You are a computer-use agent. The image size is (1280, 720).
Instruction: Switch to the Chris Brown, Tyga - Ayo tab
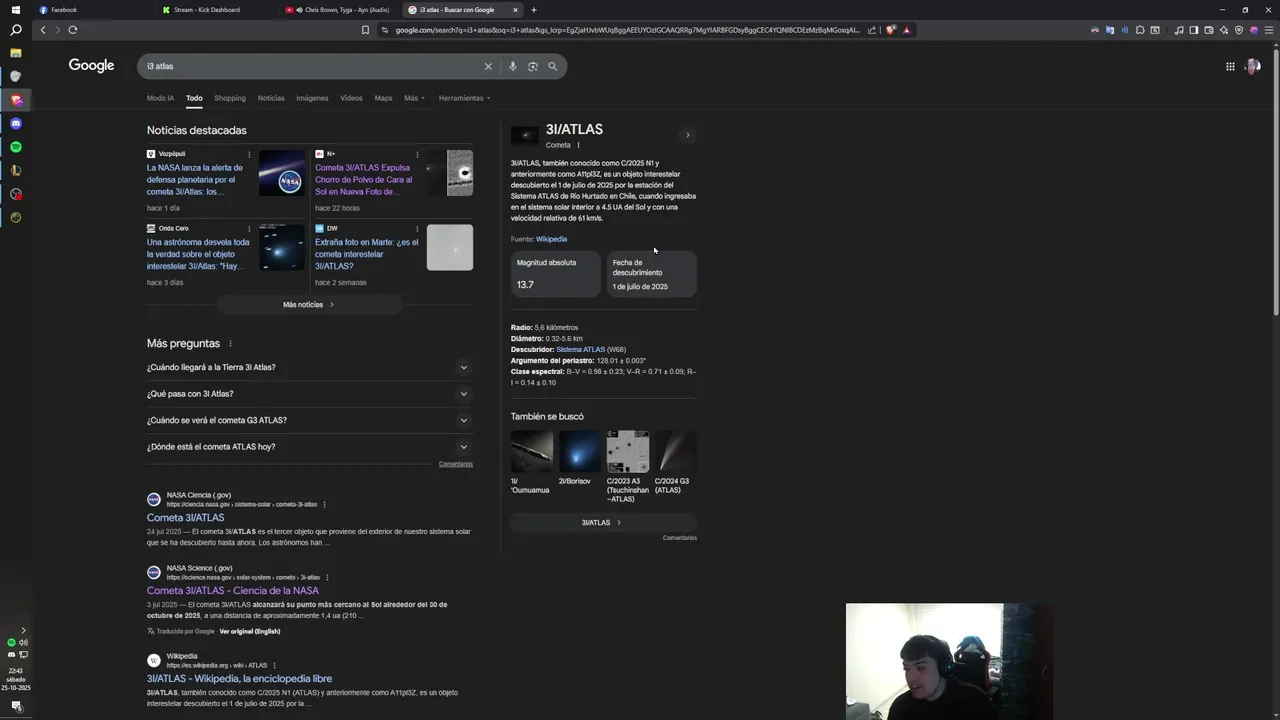(339, 10)
